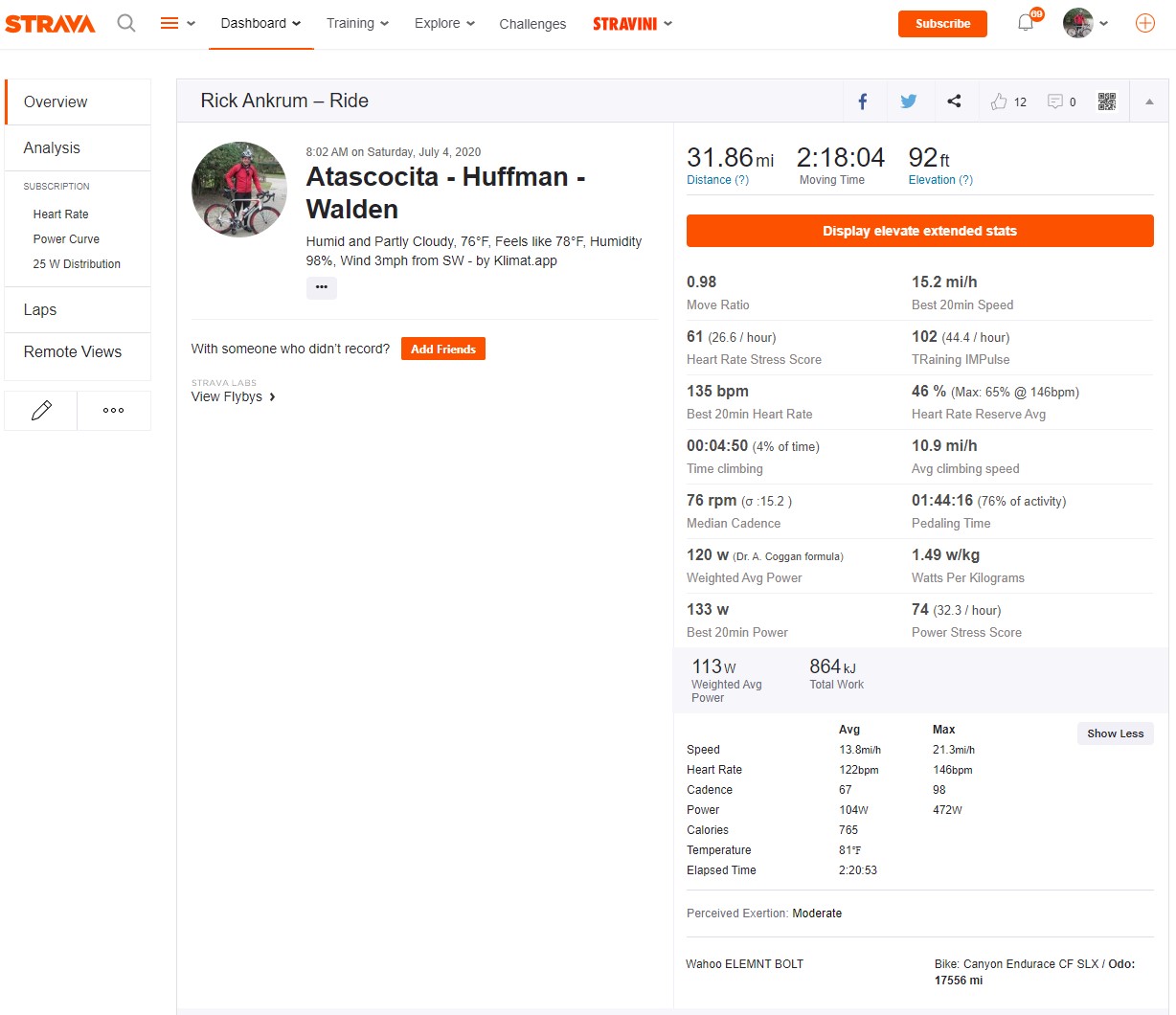Open the Heart Rate subscription item
Image resolution: width=1176 pixels, height=1015 pixels.
coord(60,214)
